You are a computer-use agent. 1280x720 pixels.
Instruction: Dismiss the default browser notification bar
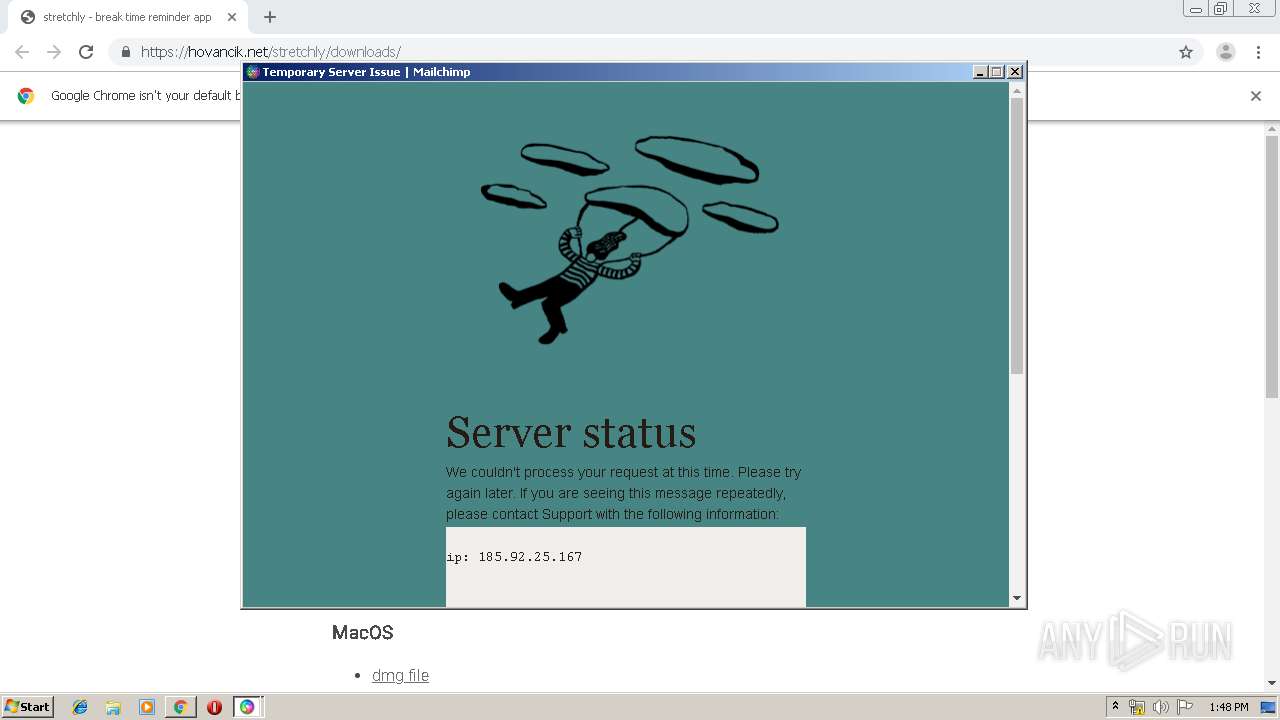pyautogui.click(x=1256, y=96)
